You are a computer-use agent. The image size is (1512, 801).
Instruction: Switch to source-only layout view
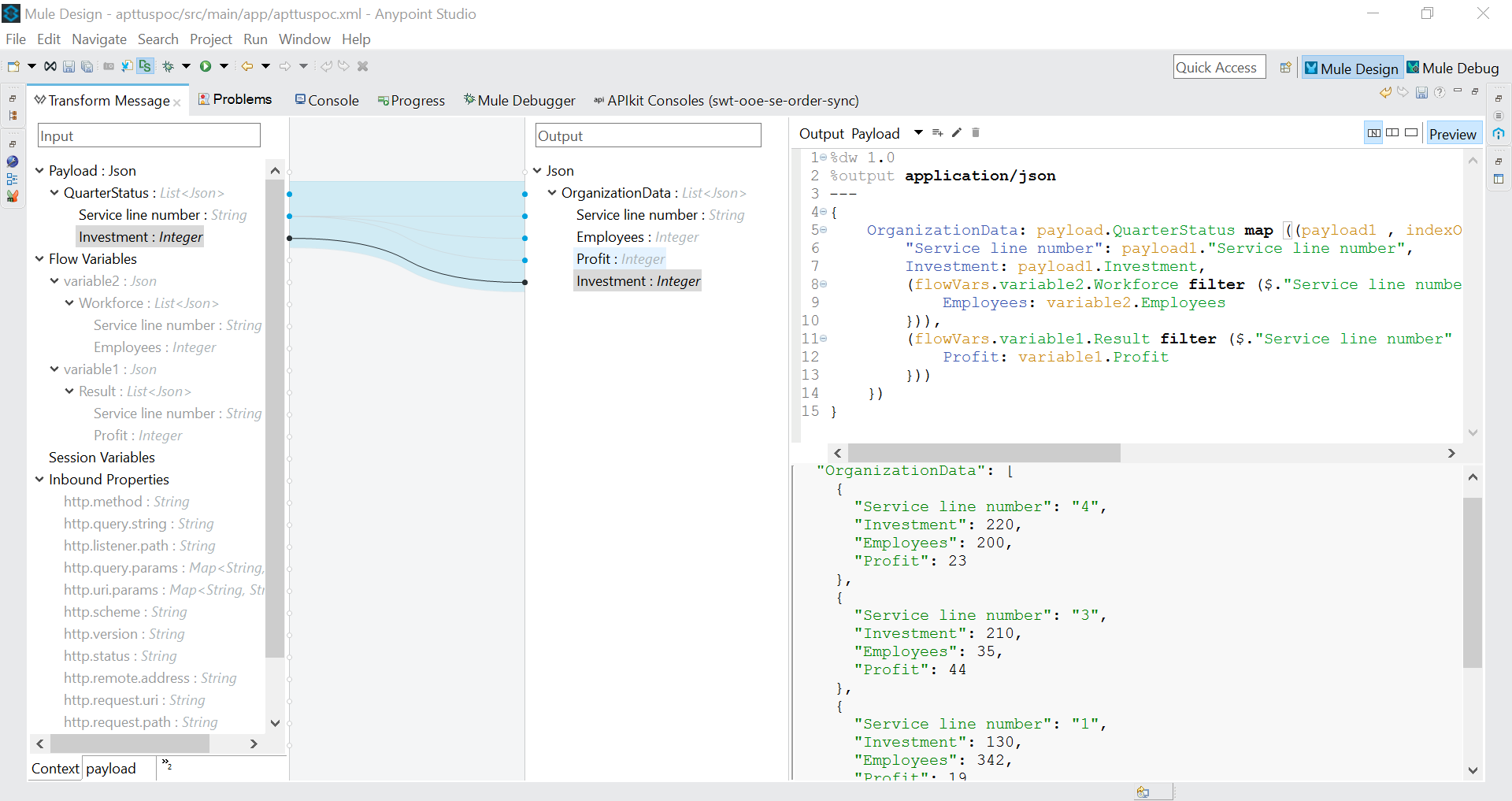coord(1411,133)
